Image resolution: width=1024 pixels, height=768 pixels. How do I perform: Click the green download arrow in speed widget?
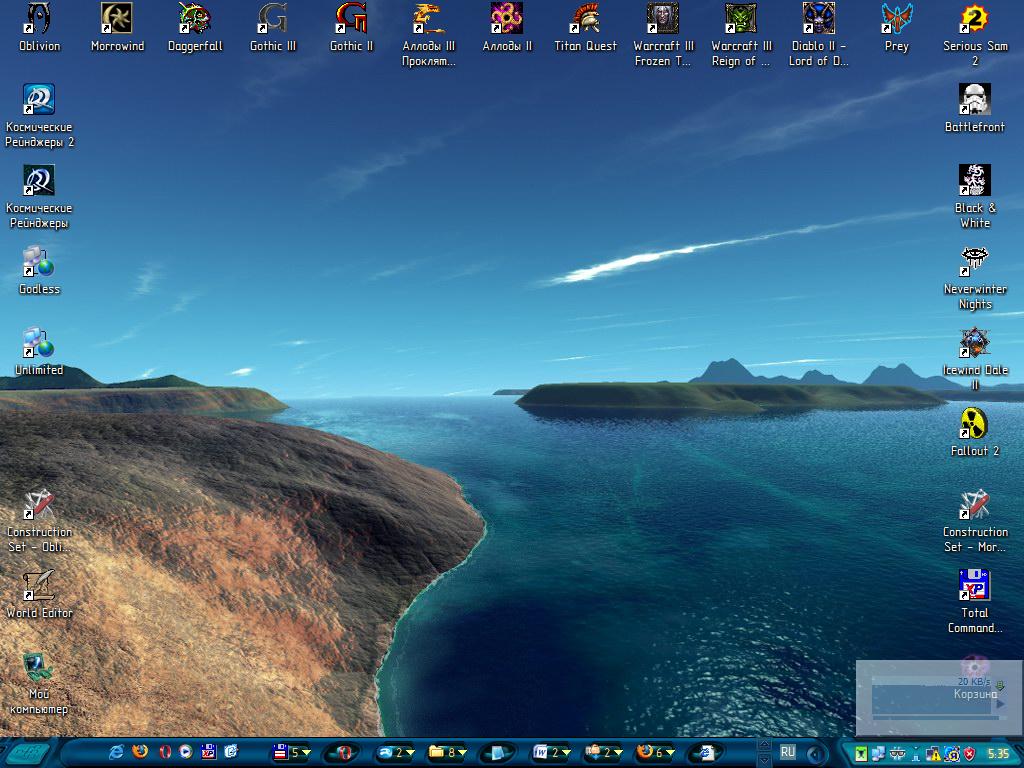pos(1000,686)
